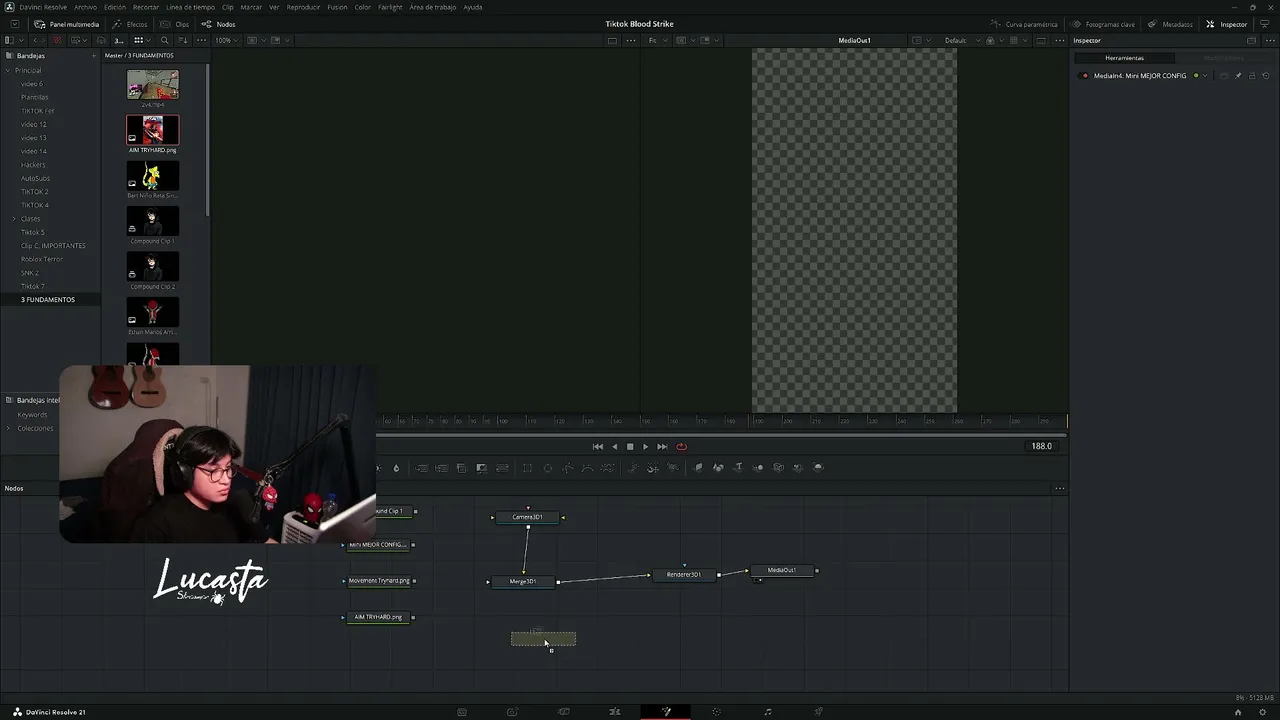Screen dimensions: 1280x720
Task: Add the Image Plane 3D tool
Action: click(x=698, y=468)
